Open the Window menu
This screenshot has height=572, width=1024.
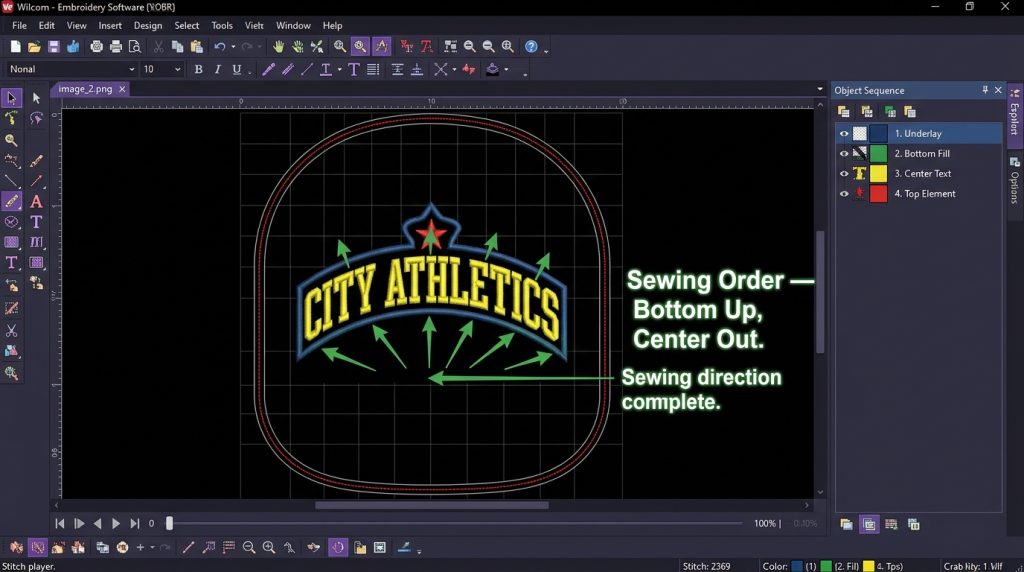pyautogui.click(x=293, y=25)
